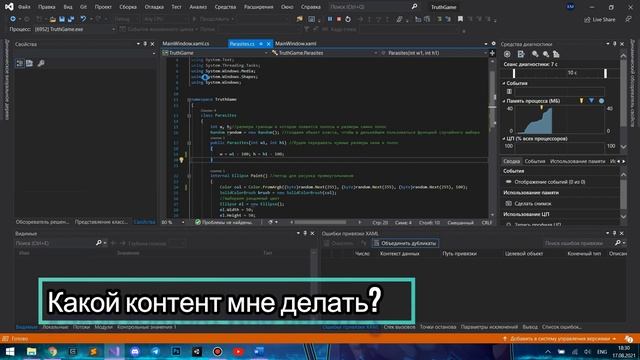Pause debugging with the Break All icon

tap(330, 19)
